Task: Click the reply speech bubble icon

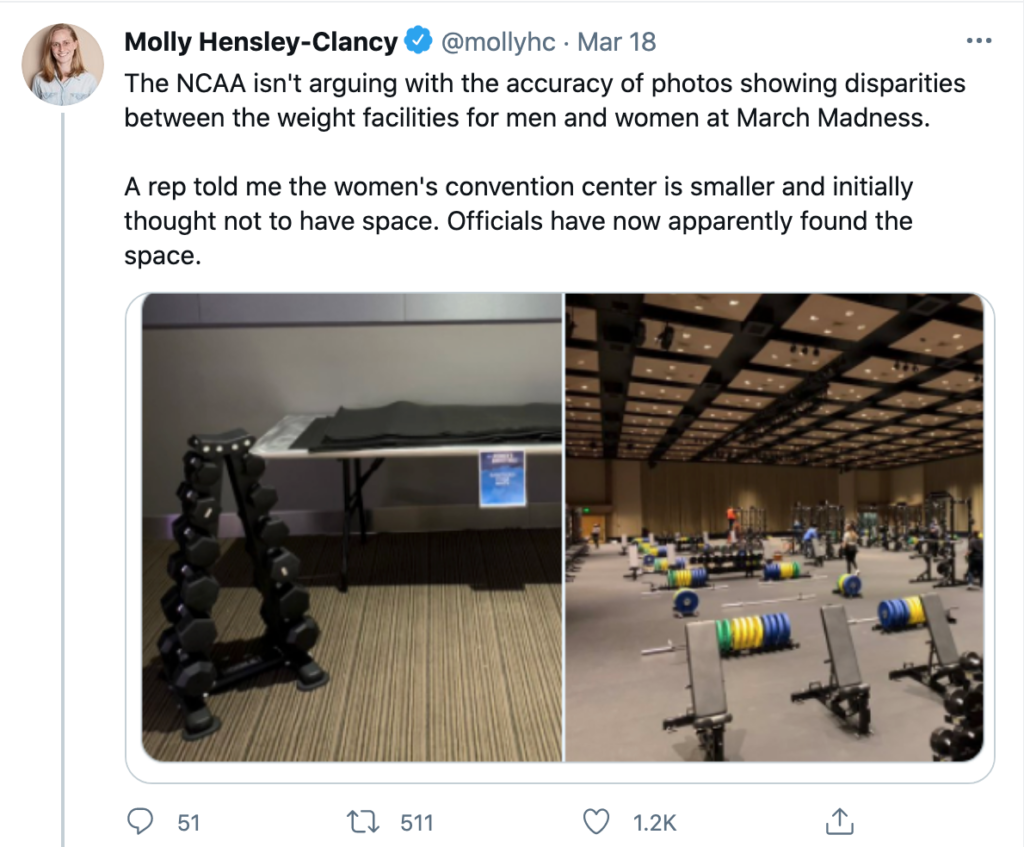Action: [140, 822]
